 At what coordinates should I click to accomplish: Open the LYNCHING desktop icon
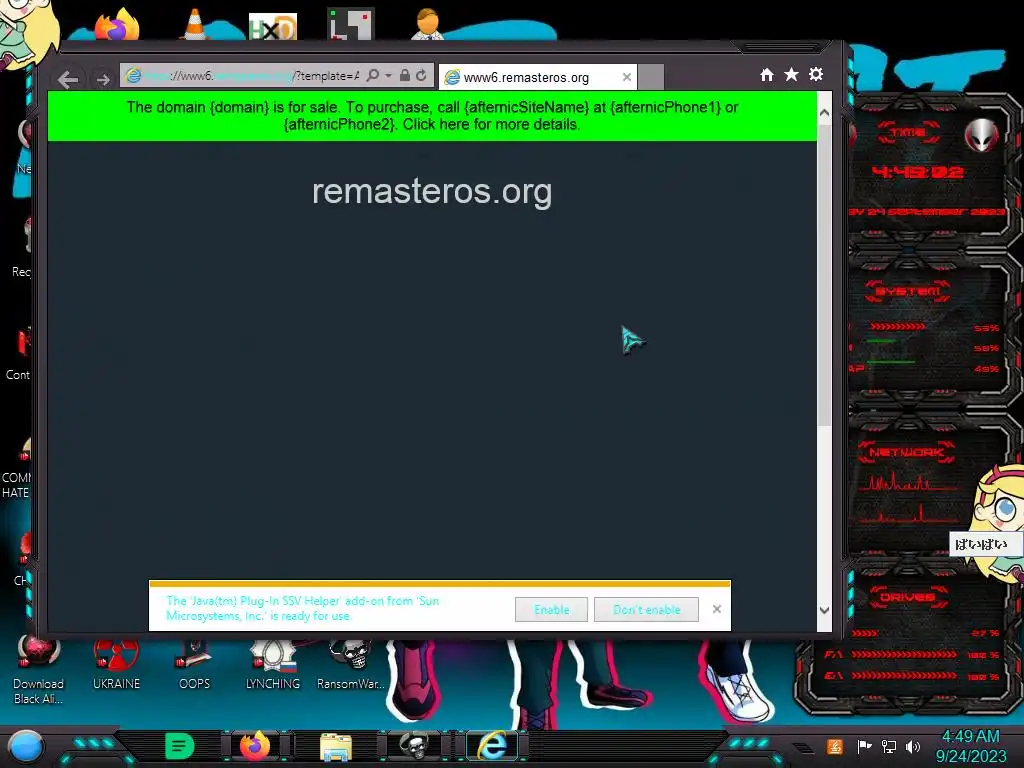[273, 664]
